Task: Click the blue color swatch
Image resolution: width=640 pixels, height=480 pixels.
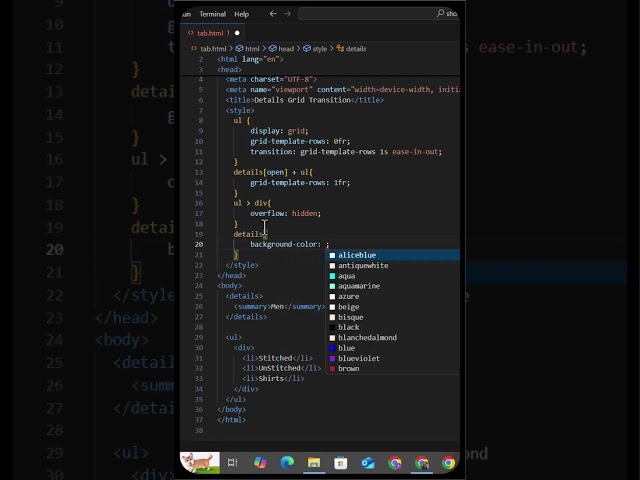Action: click(x=332, y=348)
